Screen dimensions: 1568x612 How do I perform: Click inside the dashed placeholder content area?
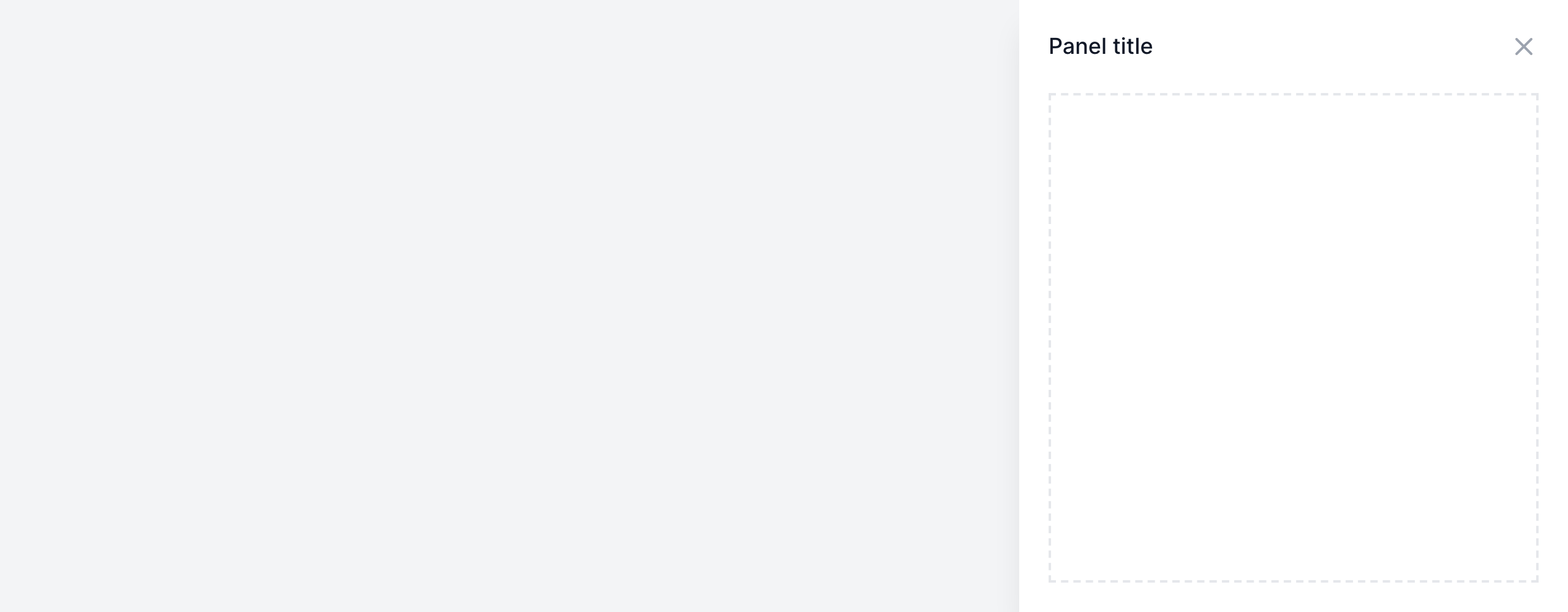click(1292, 337)
